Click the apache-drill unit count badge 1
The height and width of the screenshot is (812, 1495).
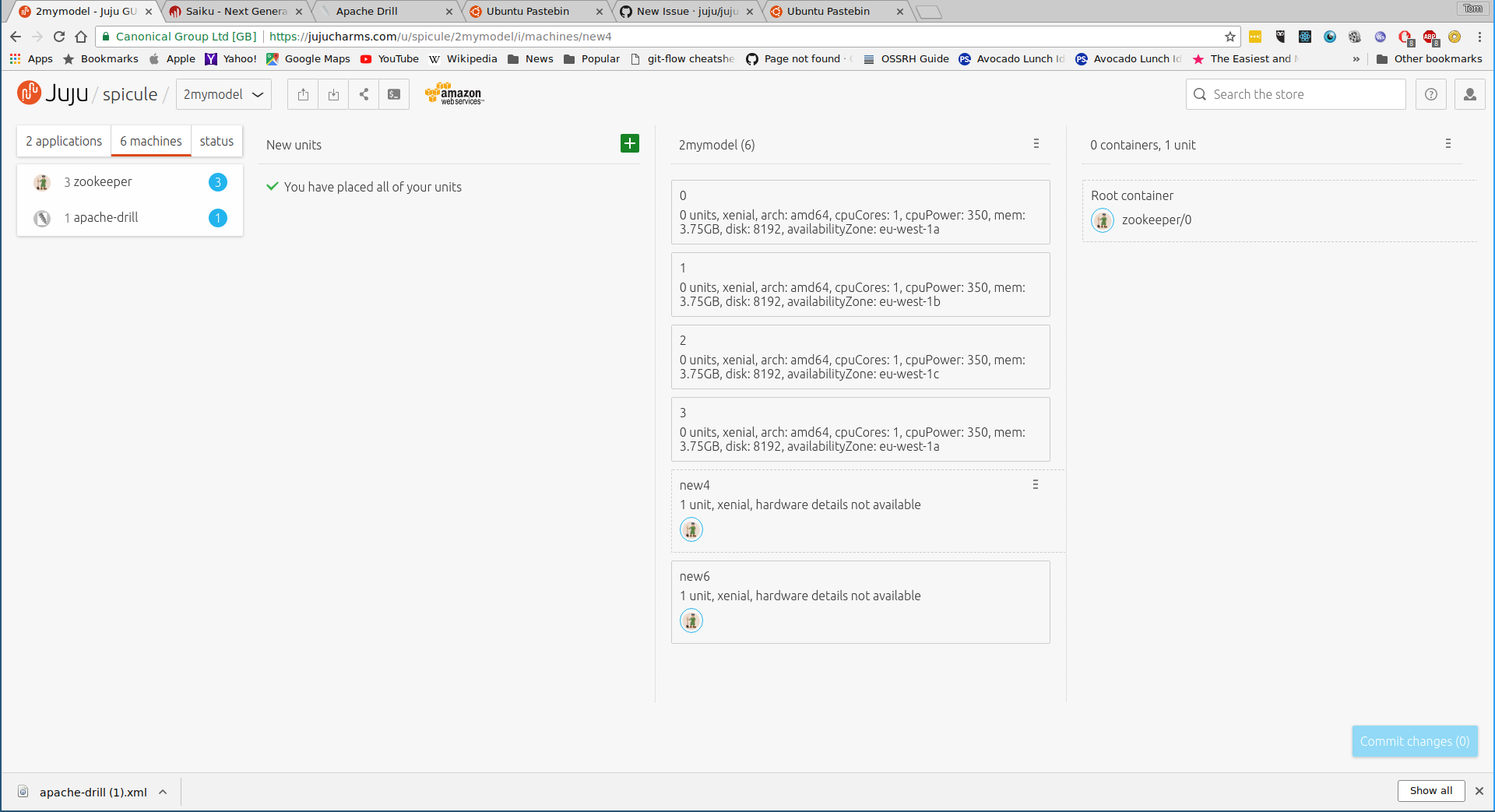point(218,218)
